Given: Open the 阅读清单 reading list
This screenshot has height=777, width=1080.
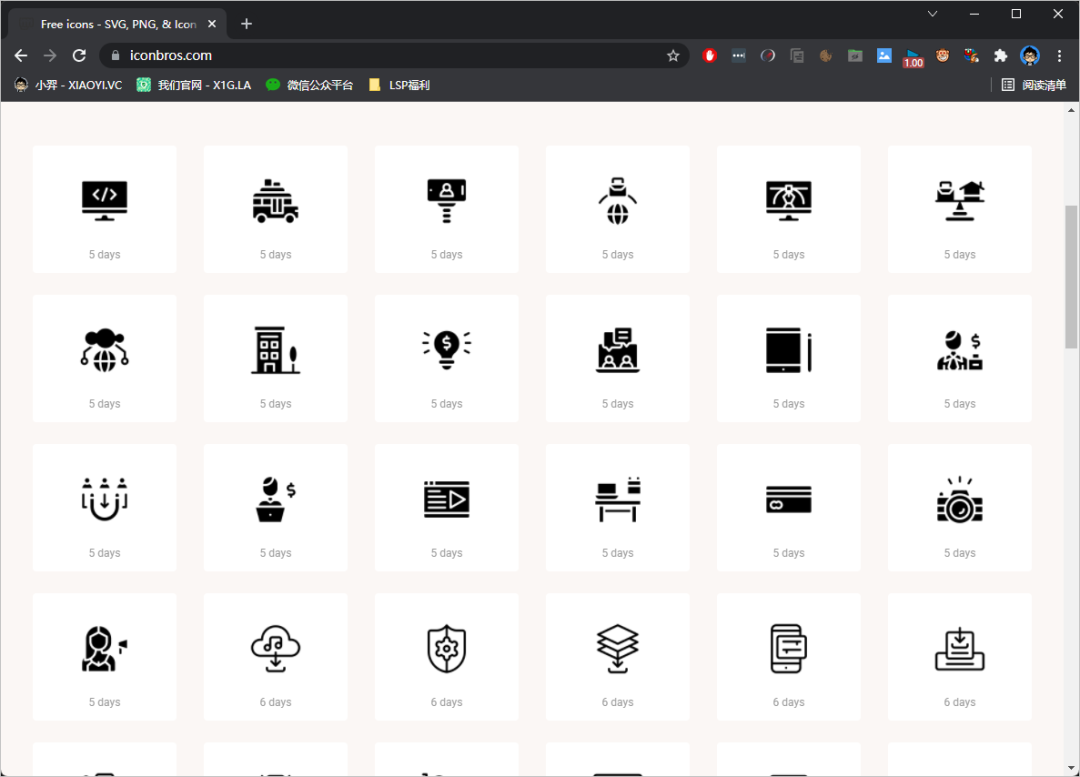Looking at the screenshot, I should (x=1034, y=85).
